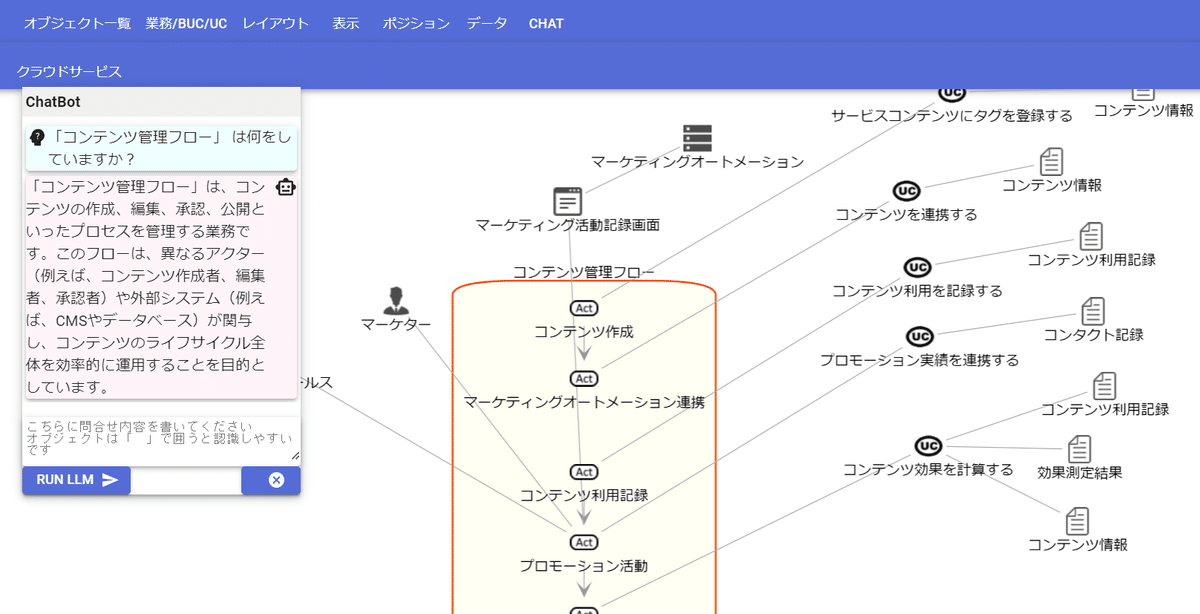Click the user question message bubble
This screenshot has width=1200, height=614.
[161, 148]
